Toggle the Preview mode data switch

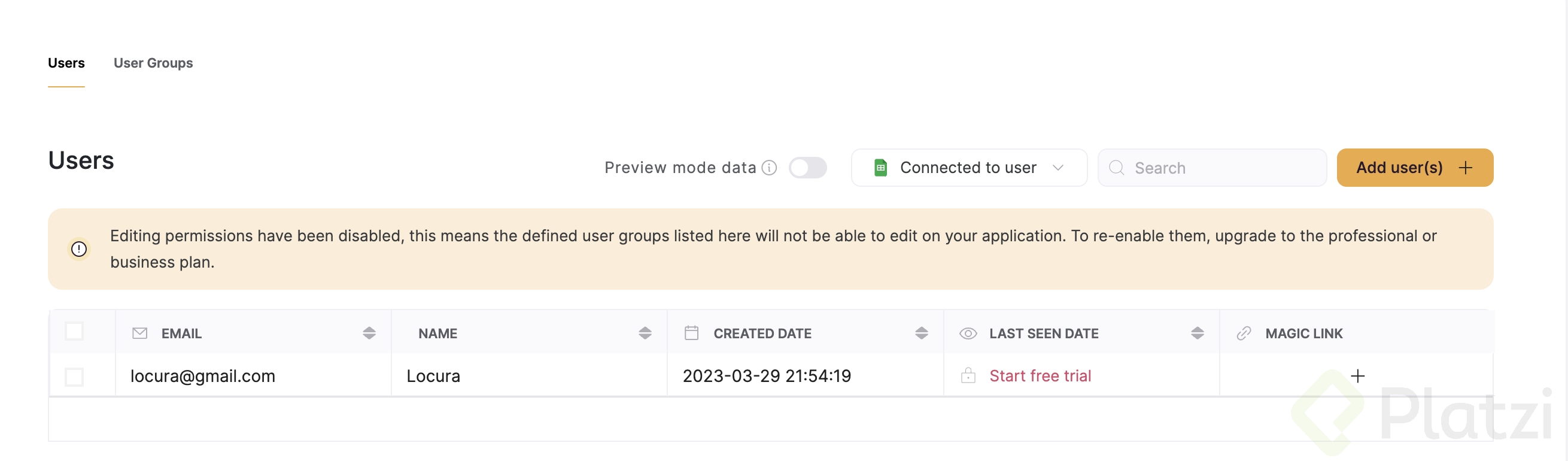tap(808, 168)
